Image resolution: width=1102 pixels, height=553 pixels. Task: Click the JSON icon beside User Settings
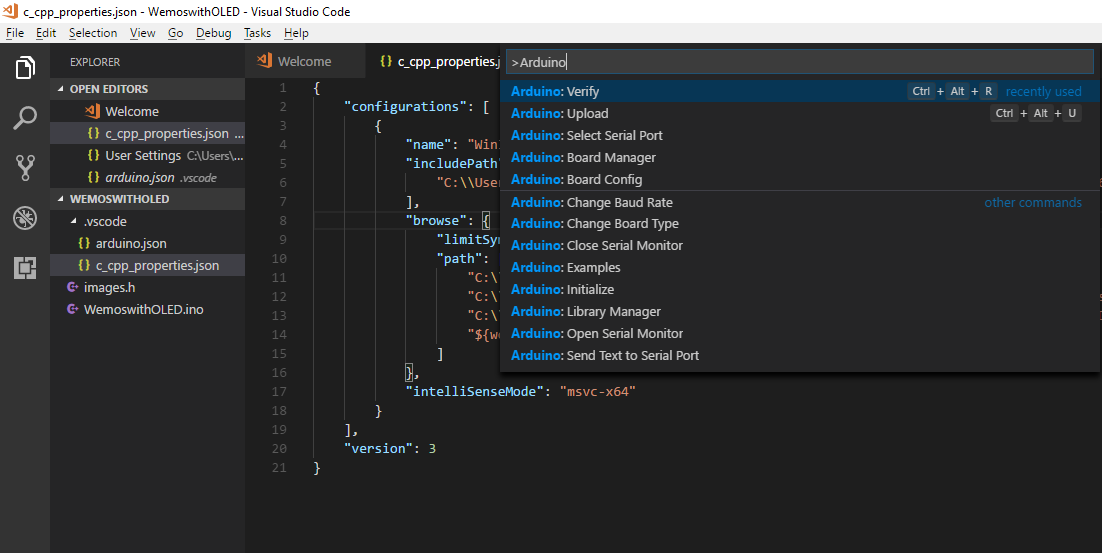(x=93, y=155)
